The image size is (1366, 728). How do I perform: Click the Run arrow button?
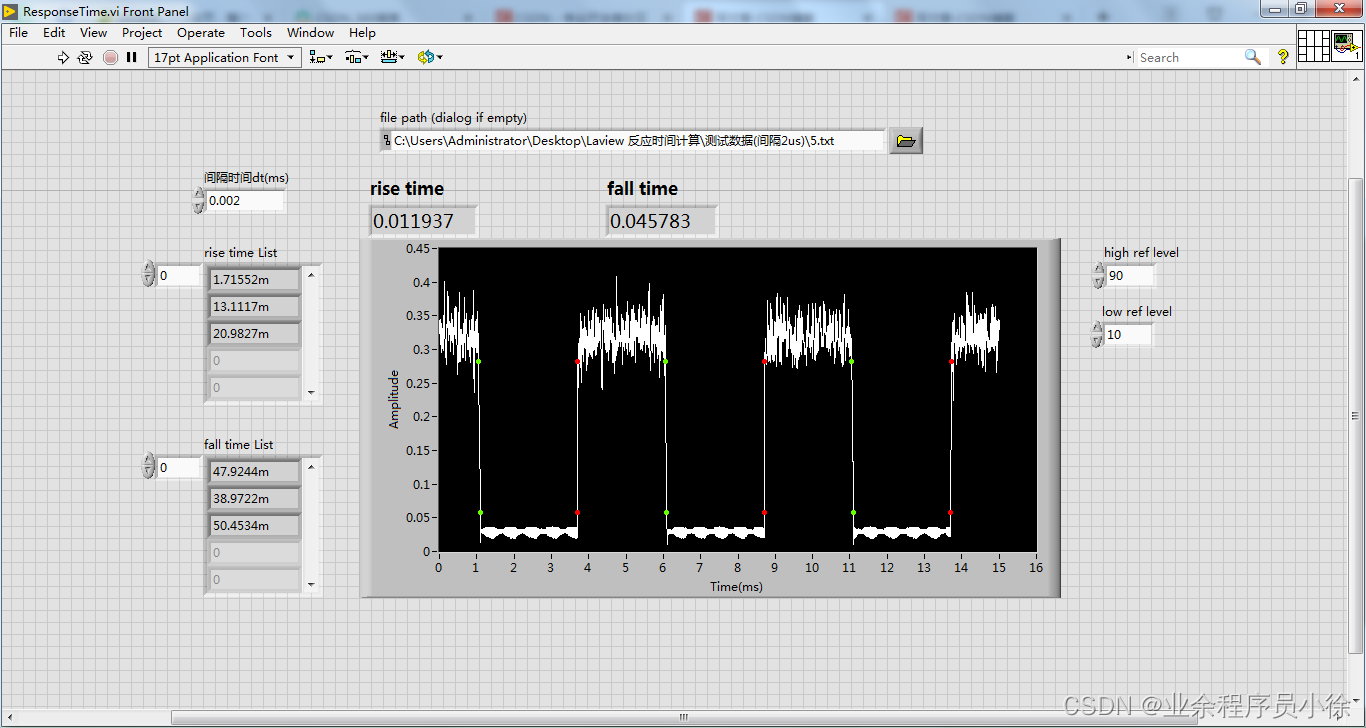click(63, 57)
